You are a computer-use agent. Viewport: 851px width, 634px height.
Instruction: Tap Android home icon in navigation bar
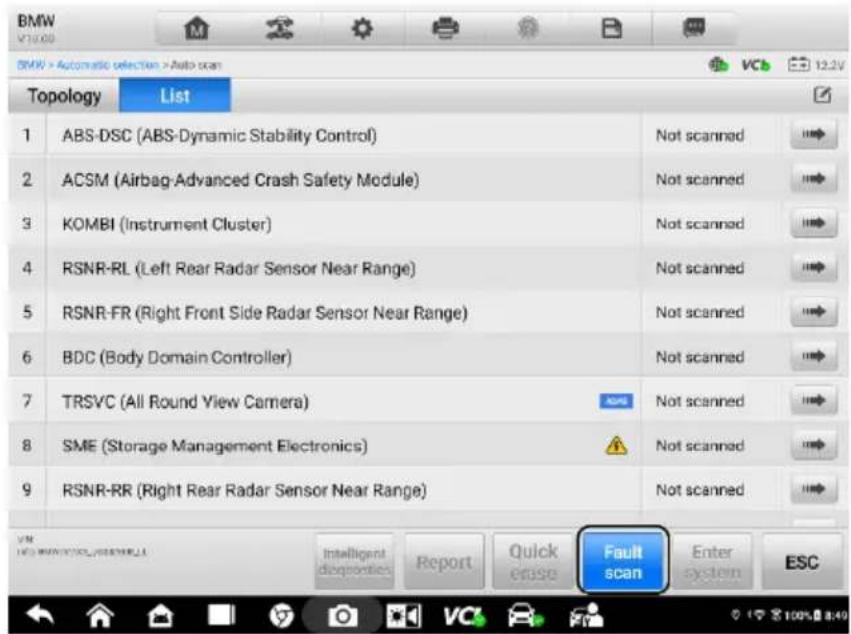click(x=100, y=616)
